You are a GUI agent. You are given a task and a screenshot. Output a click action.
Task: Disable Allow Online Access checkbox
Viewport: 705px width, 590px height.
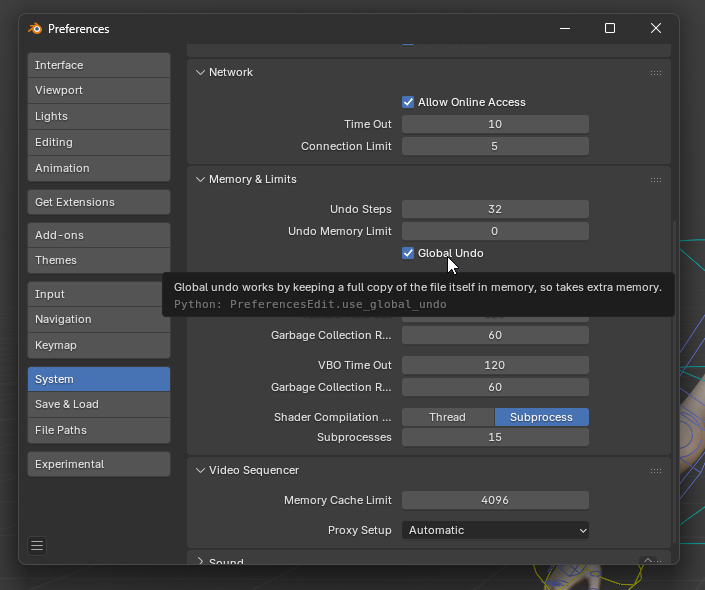pos(408,102)
